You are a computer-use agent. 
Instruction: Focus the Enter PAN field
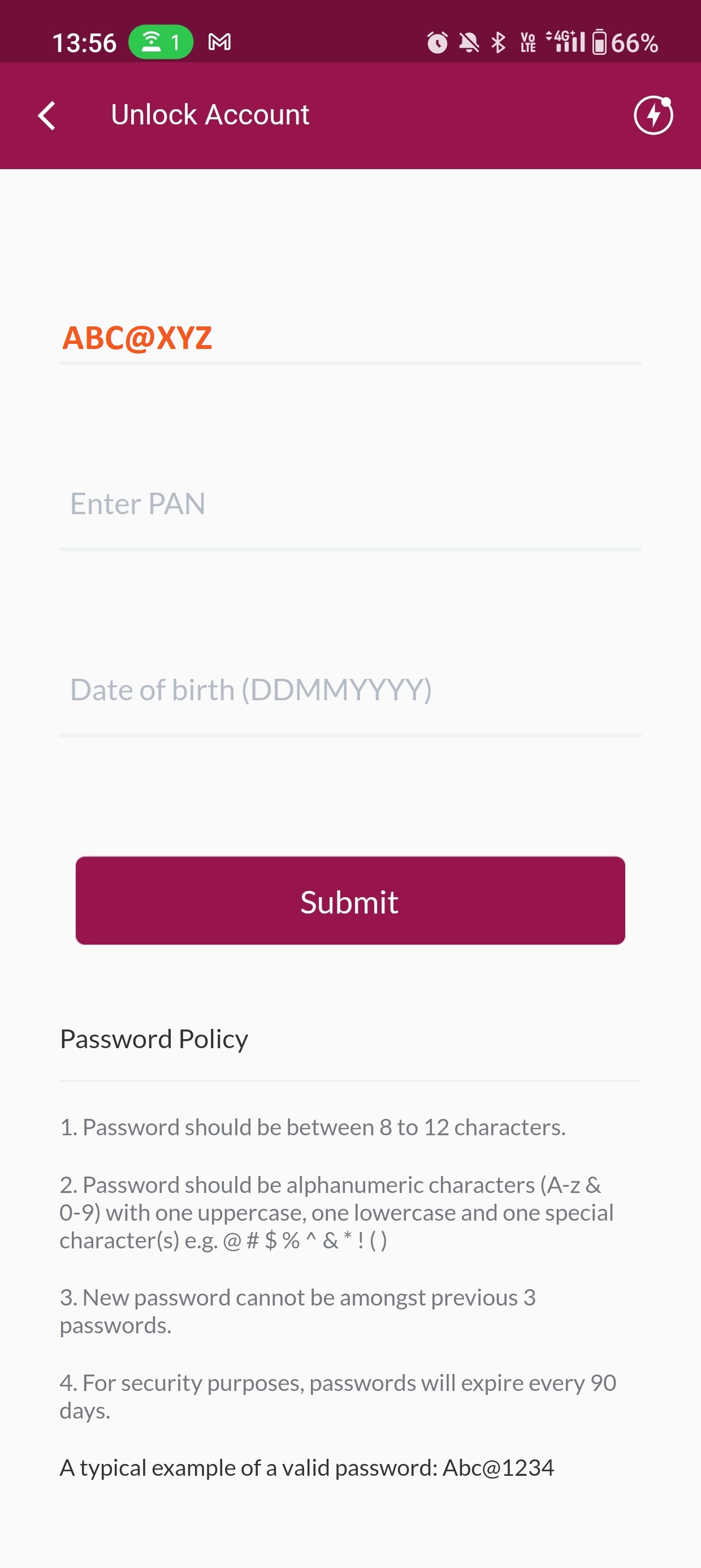coord(350,504)
